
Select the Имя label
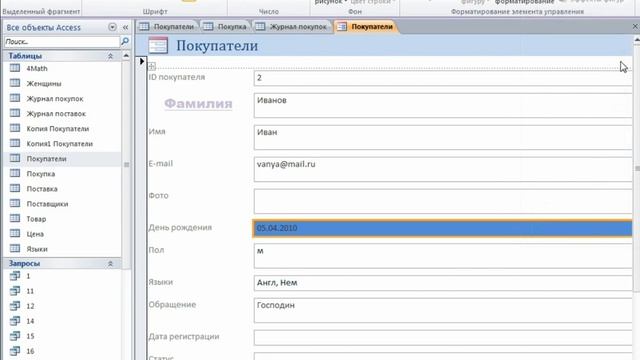157,131
